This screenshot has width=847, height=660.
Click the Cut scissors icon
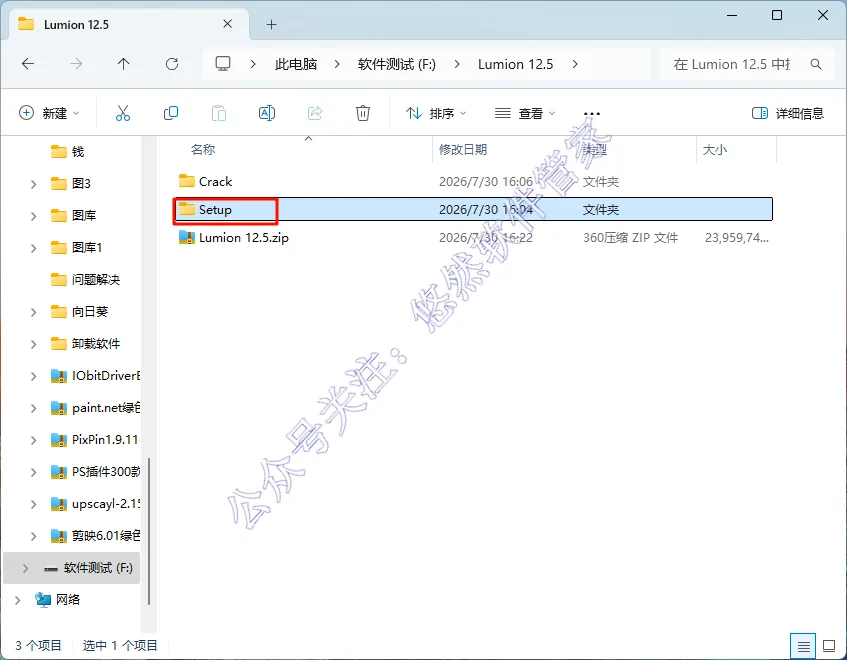(x=123, y=113)
